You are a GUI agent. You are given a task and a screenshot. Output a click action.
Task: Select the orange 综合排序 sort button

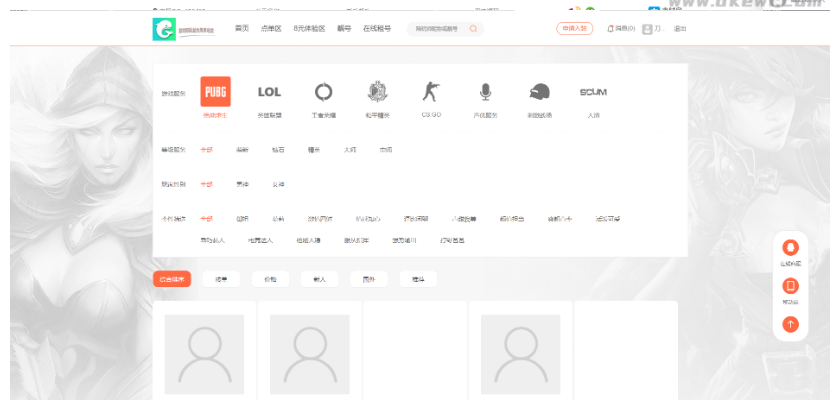172,279
